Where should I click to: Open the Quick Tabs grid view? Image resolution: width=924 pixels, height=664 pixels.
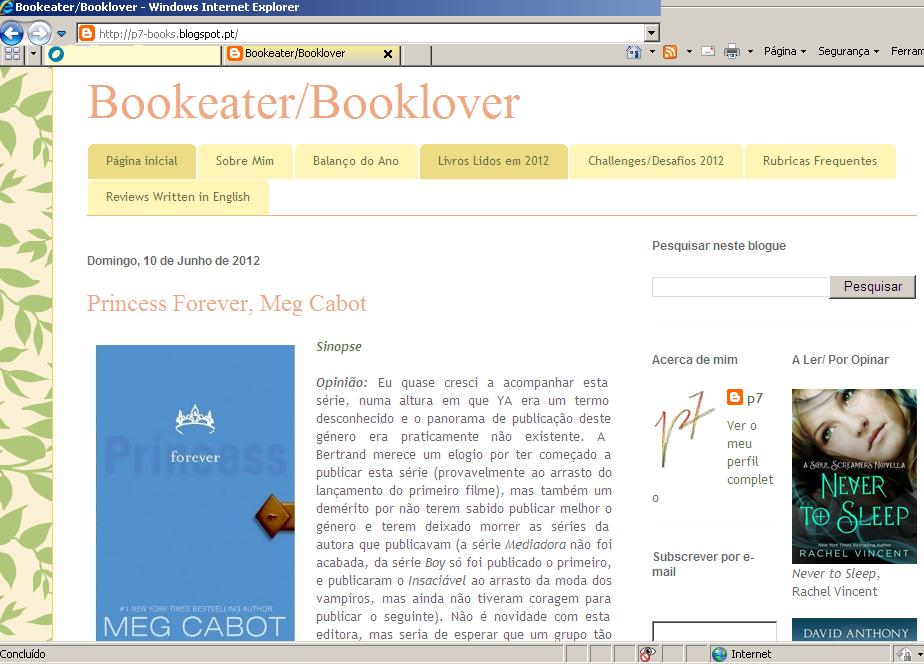click(12, 54)
